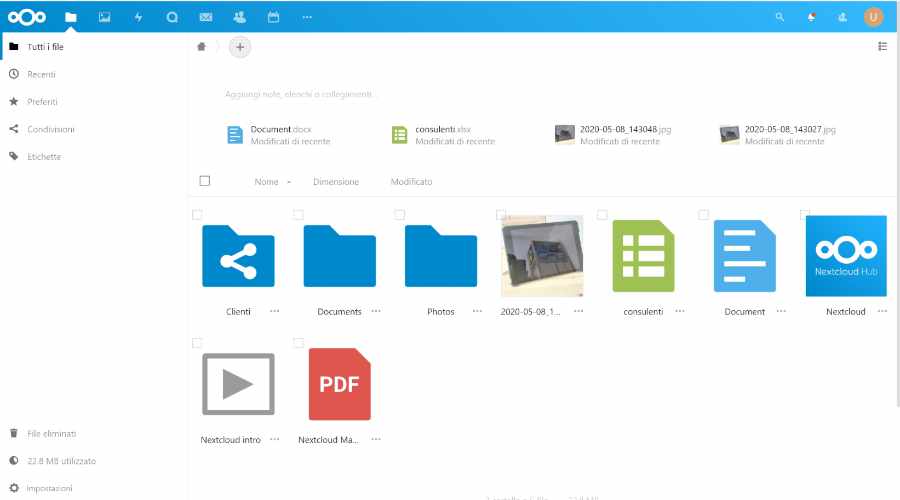This screenshot has height=500, width=900.
Task: Tick the select-all files checkbox
Action: (x=205, y=181)
